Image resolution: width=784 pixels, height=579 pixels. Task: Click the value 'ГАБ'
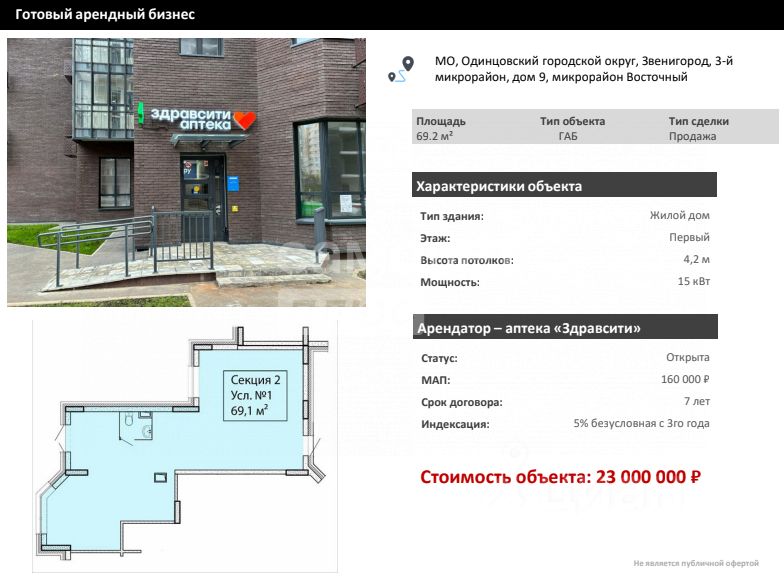(568, 136)
